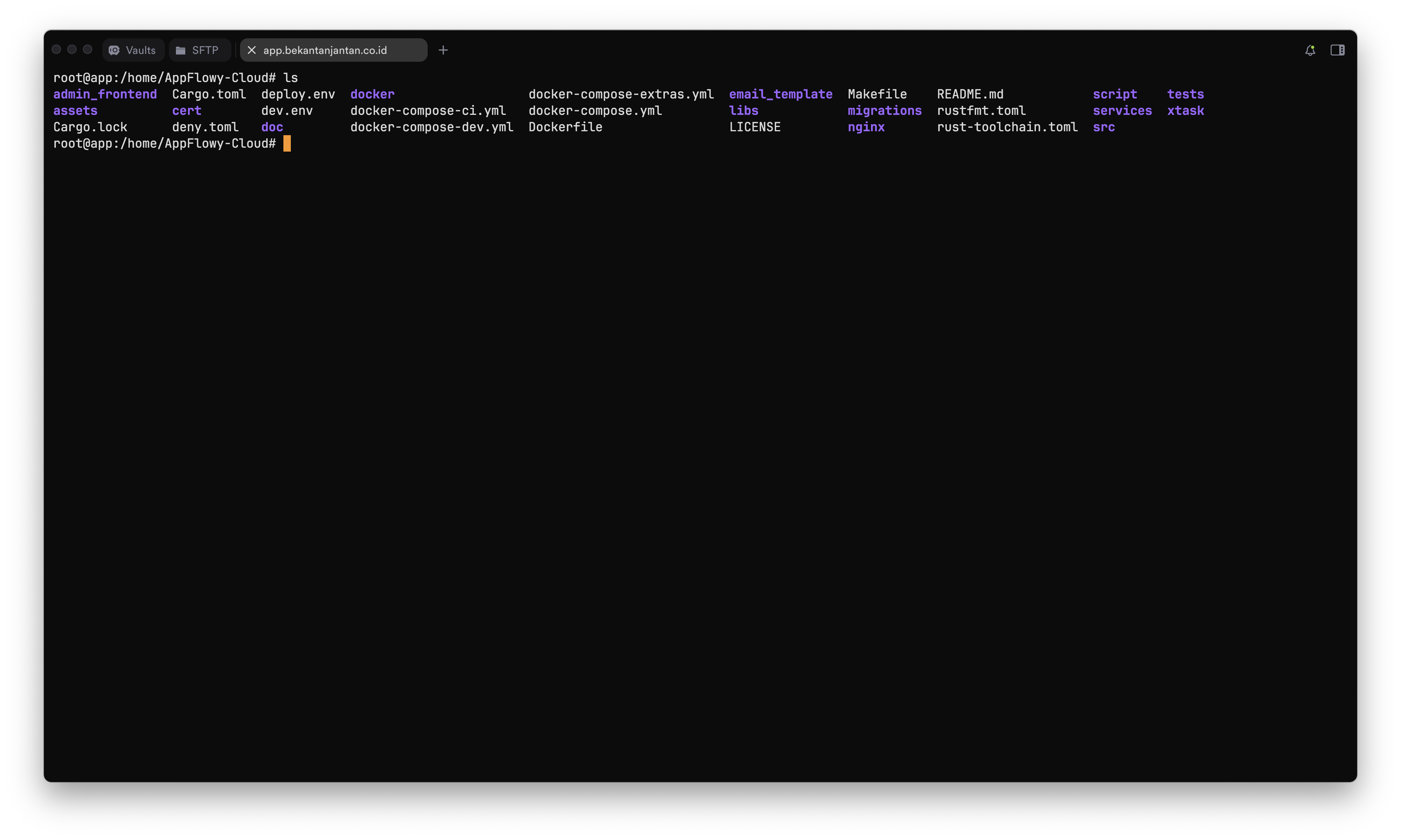The height and width of the screenshot is (840, 1401).
Task: Click the LICENSE file name
Action: (x=755, y=127)
